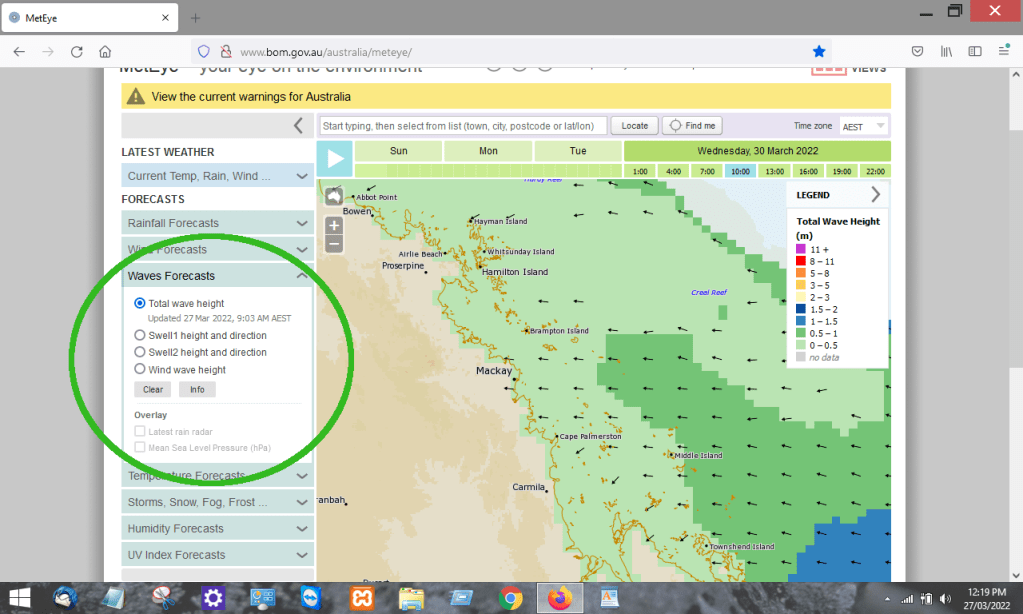
Task: Zoom out on the map
Action: pos(334,244)
